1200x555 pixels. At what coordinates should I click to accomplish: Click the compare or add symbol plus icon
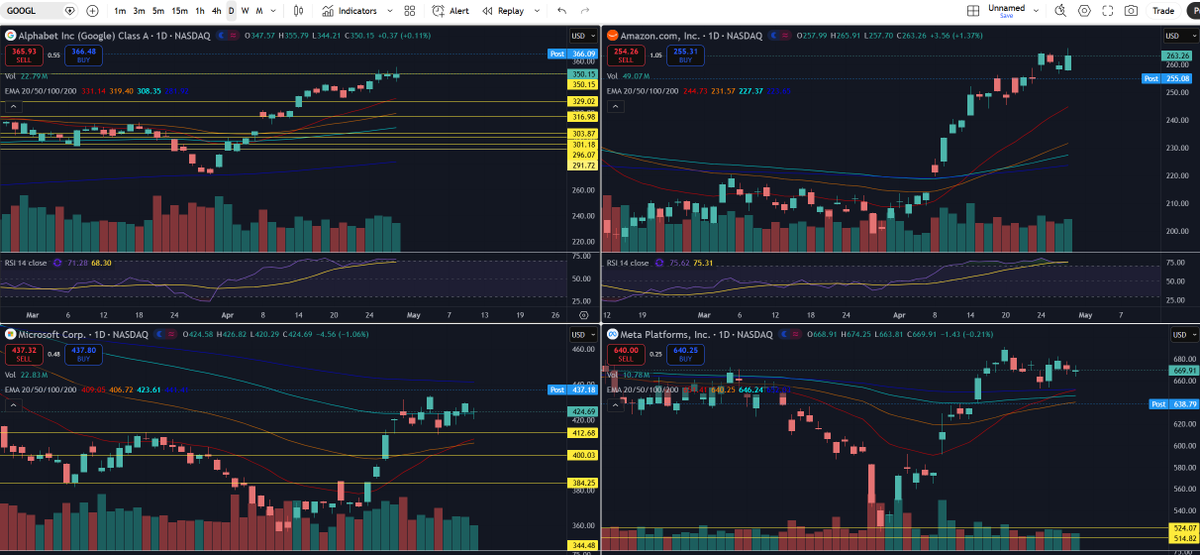92,10
